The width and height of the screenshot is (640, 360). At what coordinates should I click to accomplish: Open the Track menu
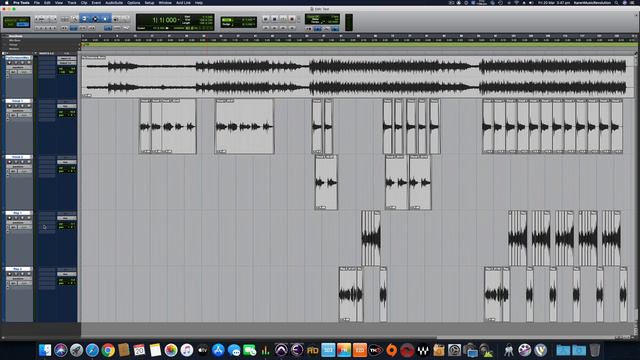pos(72,2)
